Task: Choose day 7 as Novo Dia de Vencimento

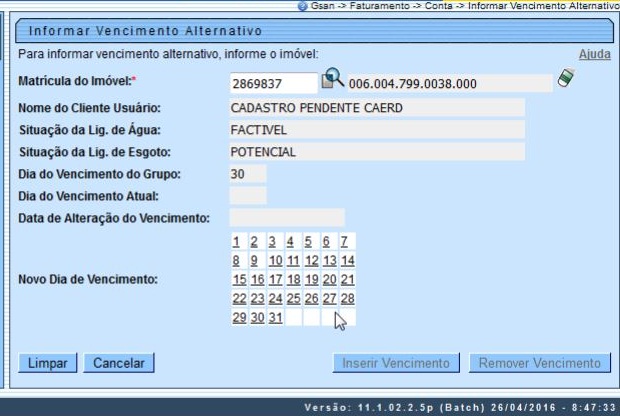Action: click(x=344, y=242)
